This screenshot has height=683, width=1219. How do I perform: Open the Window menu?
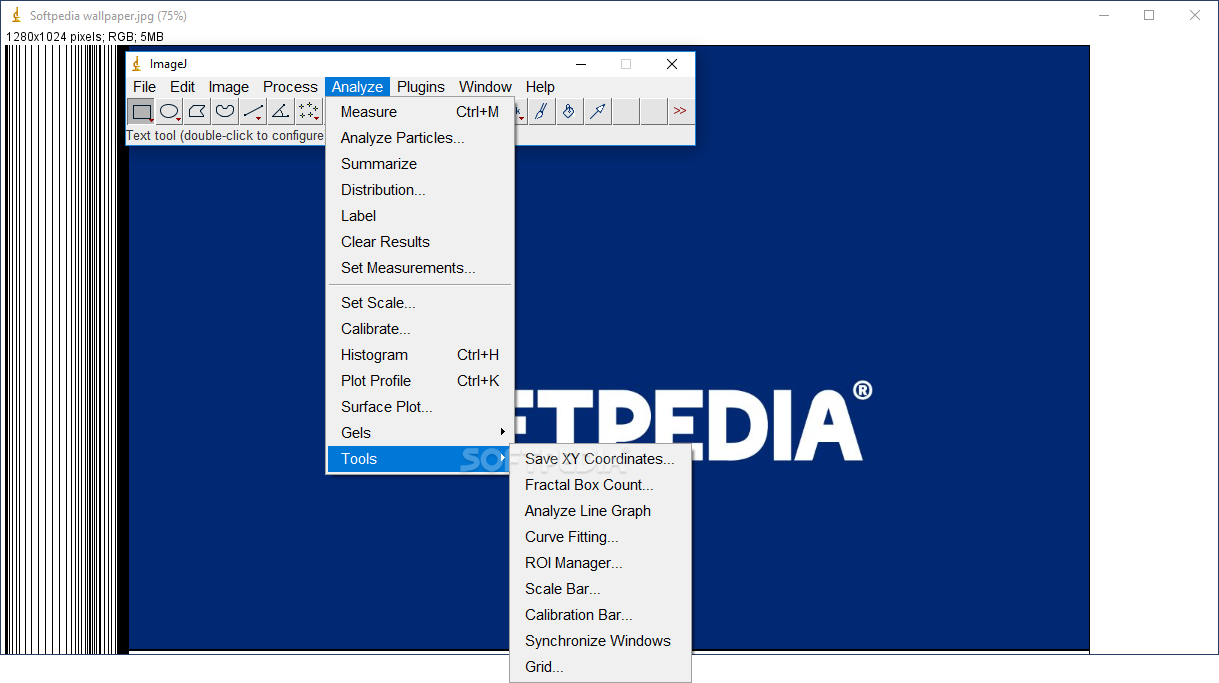(485, 87)
